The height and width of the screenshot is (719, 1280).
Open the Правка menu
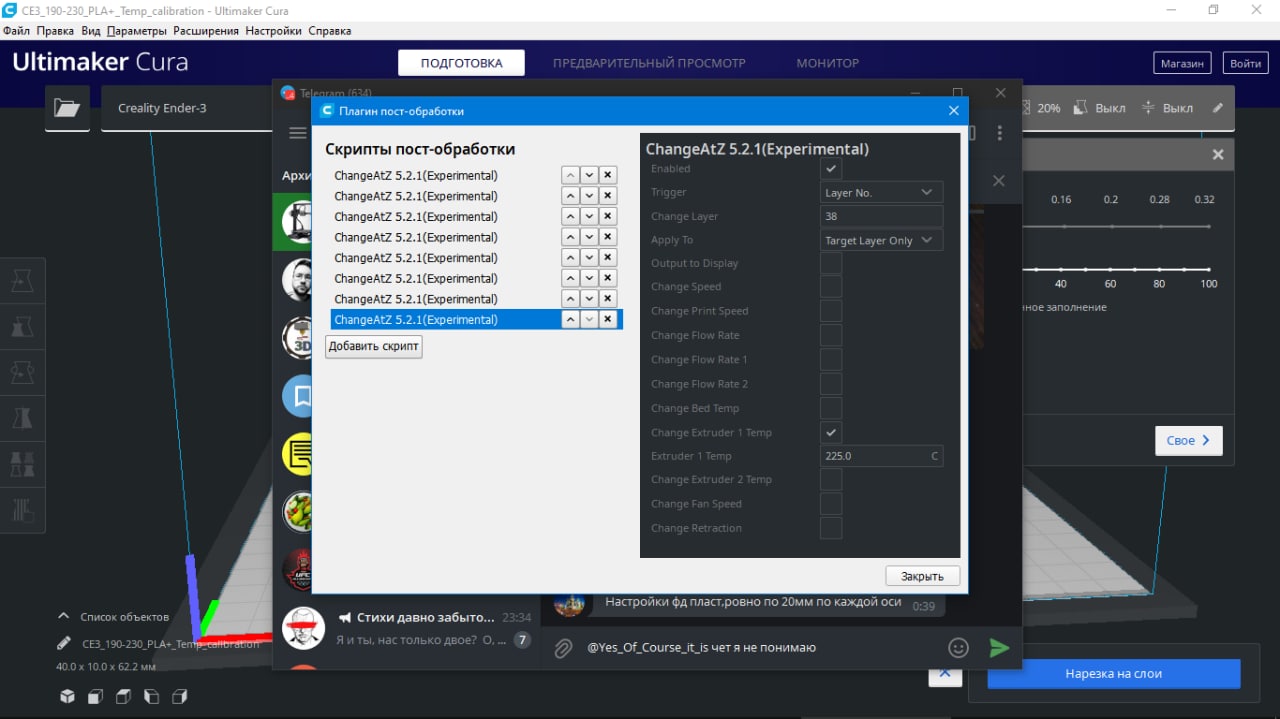click(56, 31)
